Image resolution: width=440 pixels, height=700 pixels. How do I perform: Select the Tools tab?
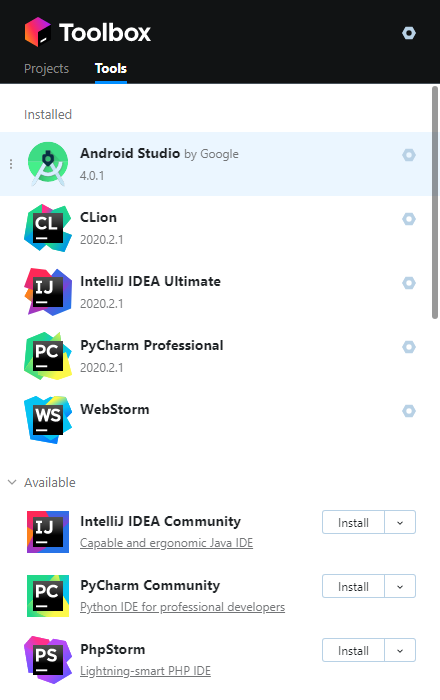111,68
